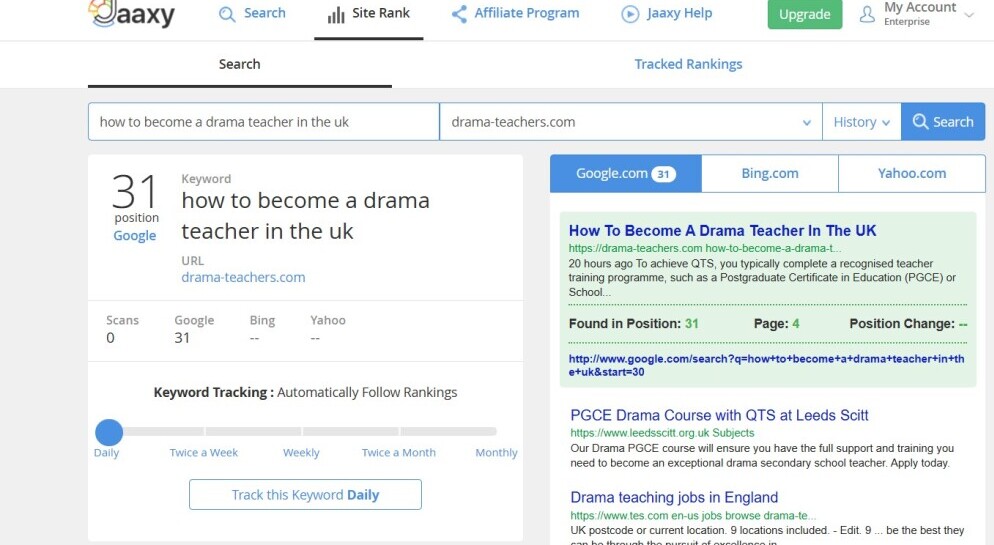
Task: Click the play icon beside Jaaxy Help
Action: pos(630,14)
